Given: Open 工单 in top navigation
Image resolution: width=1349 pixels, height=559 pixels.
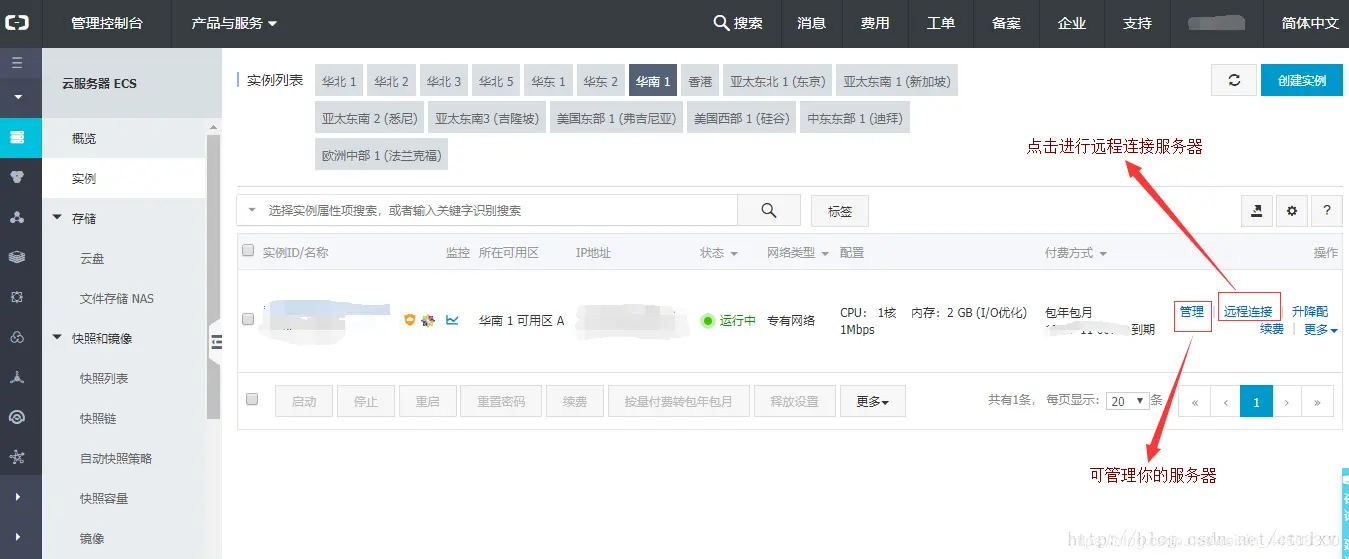Looking at the screenshot, I should pos(941,23).
